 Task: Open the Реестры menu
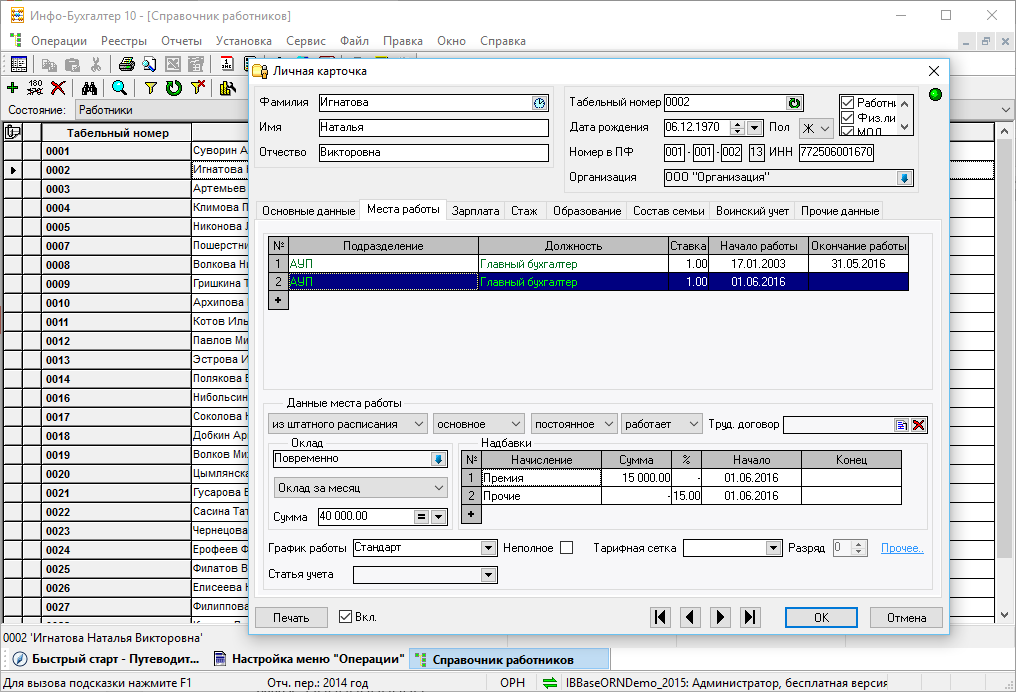pyautogui.click(x=124, y=41)
